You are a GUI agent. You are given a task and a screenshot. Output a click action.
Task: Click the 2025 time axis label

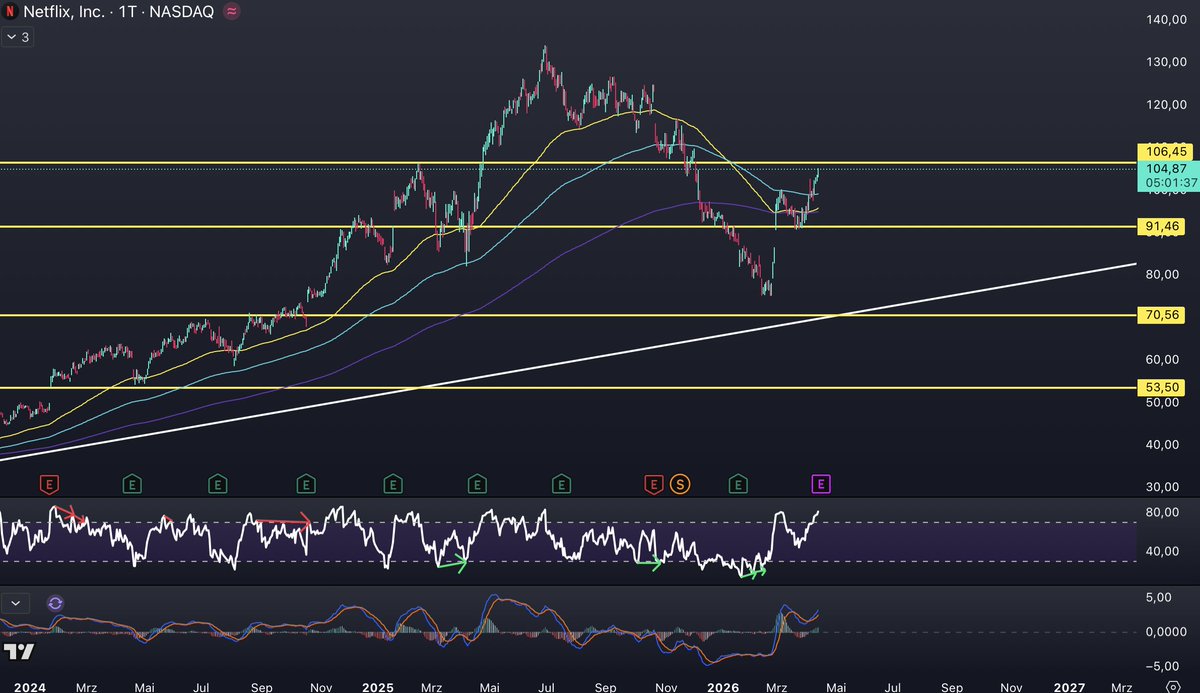[378, 687]
